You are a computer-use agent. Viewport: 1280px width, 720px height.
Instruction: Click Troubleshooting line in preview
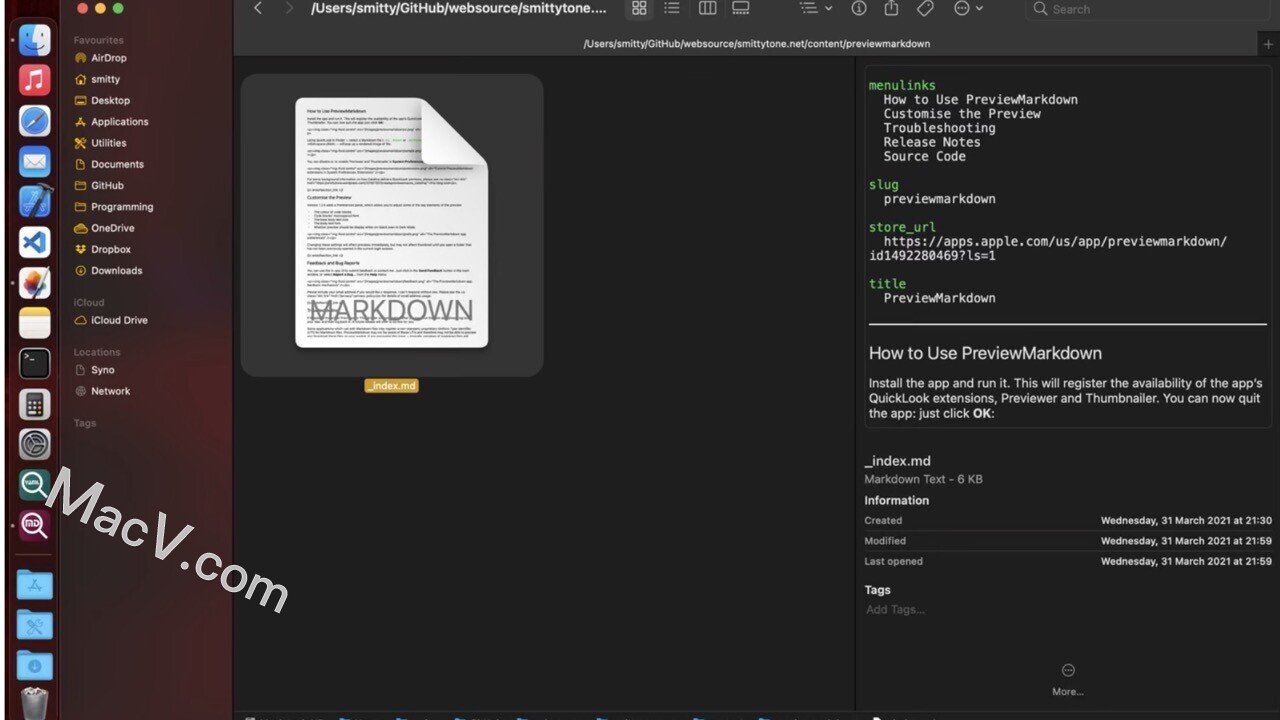(939, 128)
